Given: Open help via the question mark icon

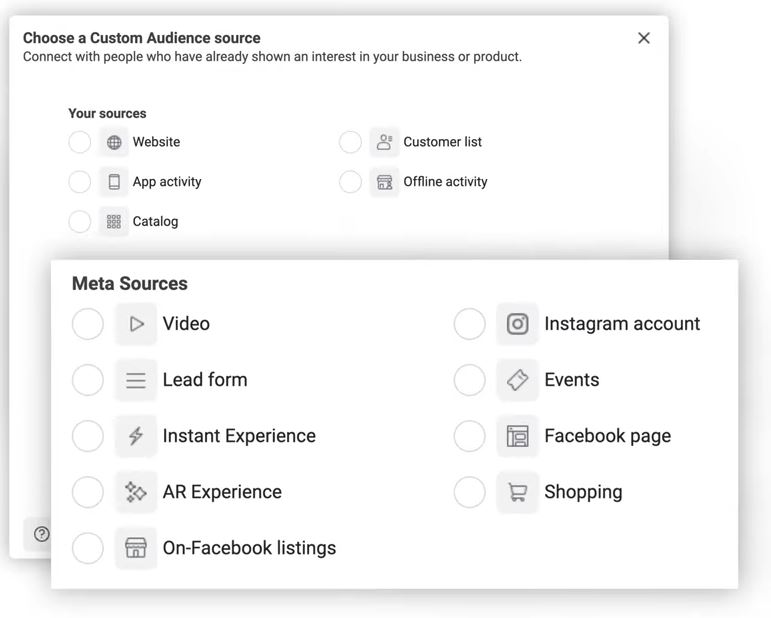Looking at the screenshot, I should tap(42, 534).
